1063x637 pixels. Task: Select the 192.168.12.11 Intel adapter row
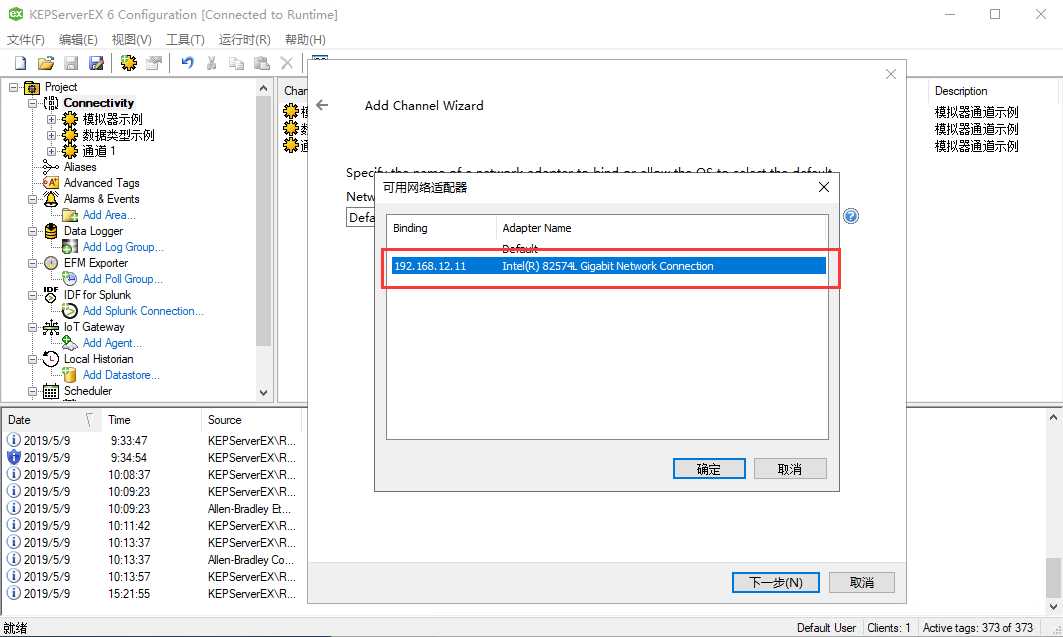coord(608,266)
